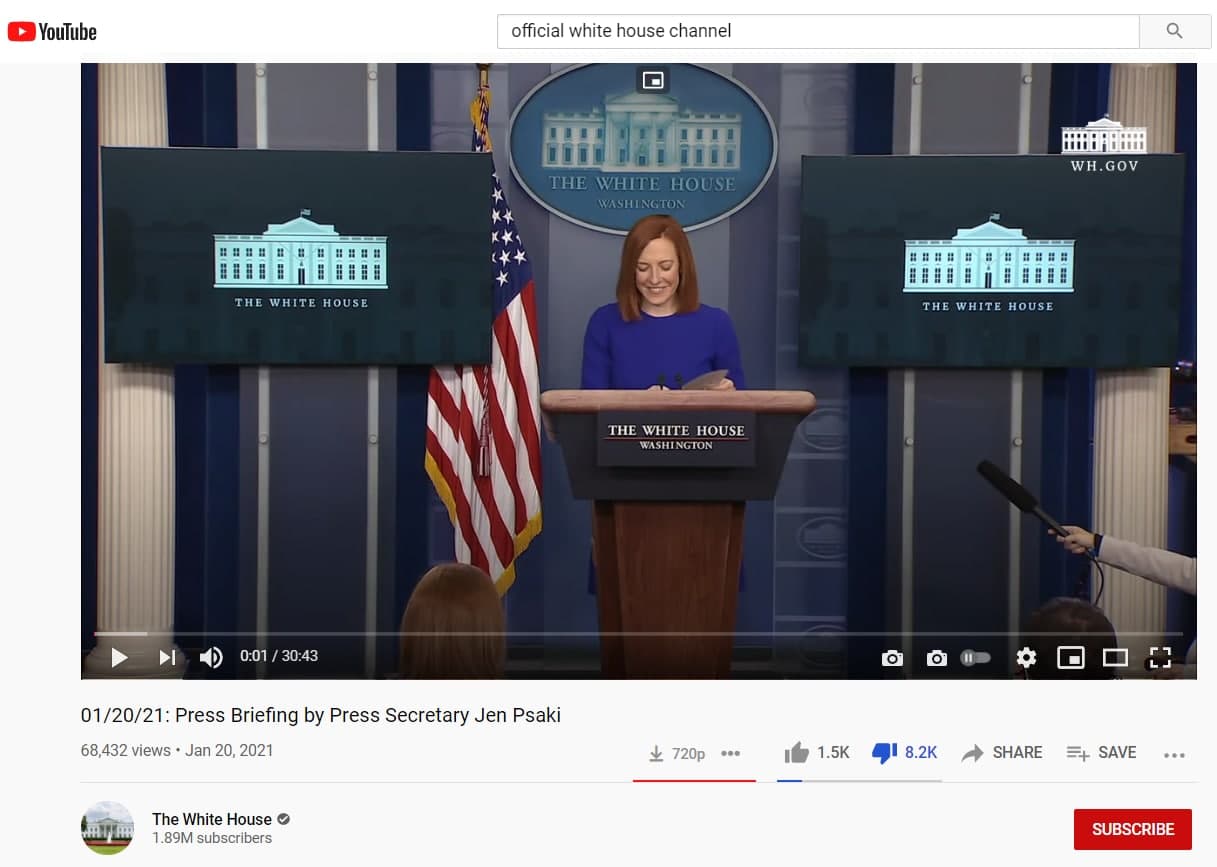Toggle the autoplay switch in player
The image size is (1217, 867).
pos(975,657)
